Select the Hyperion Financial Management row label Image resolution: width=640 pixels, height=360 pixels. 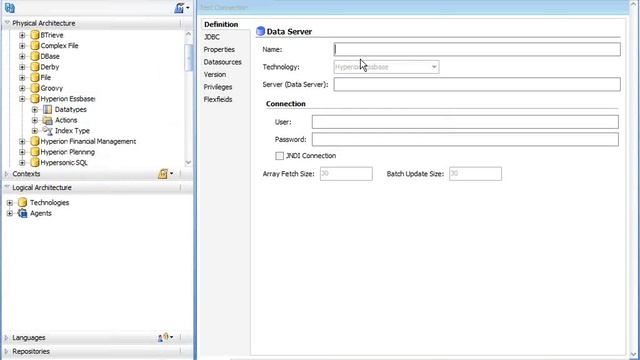point(88,141)
